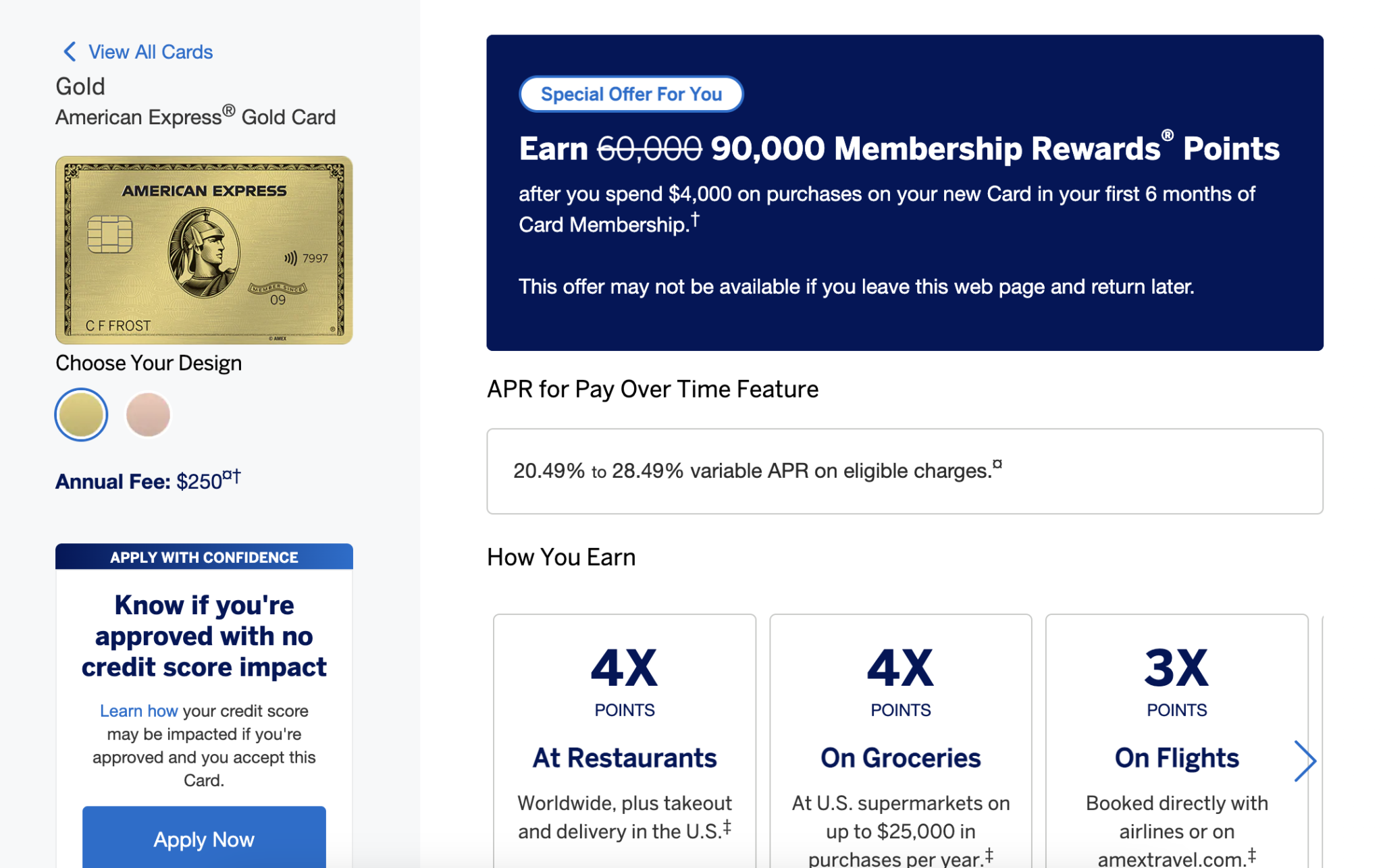The width and height of the screenshot is (1383, 868).
Task: Click the right arrow to reveal more earning tiles
Action: tap(1305, 761)
